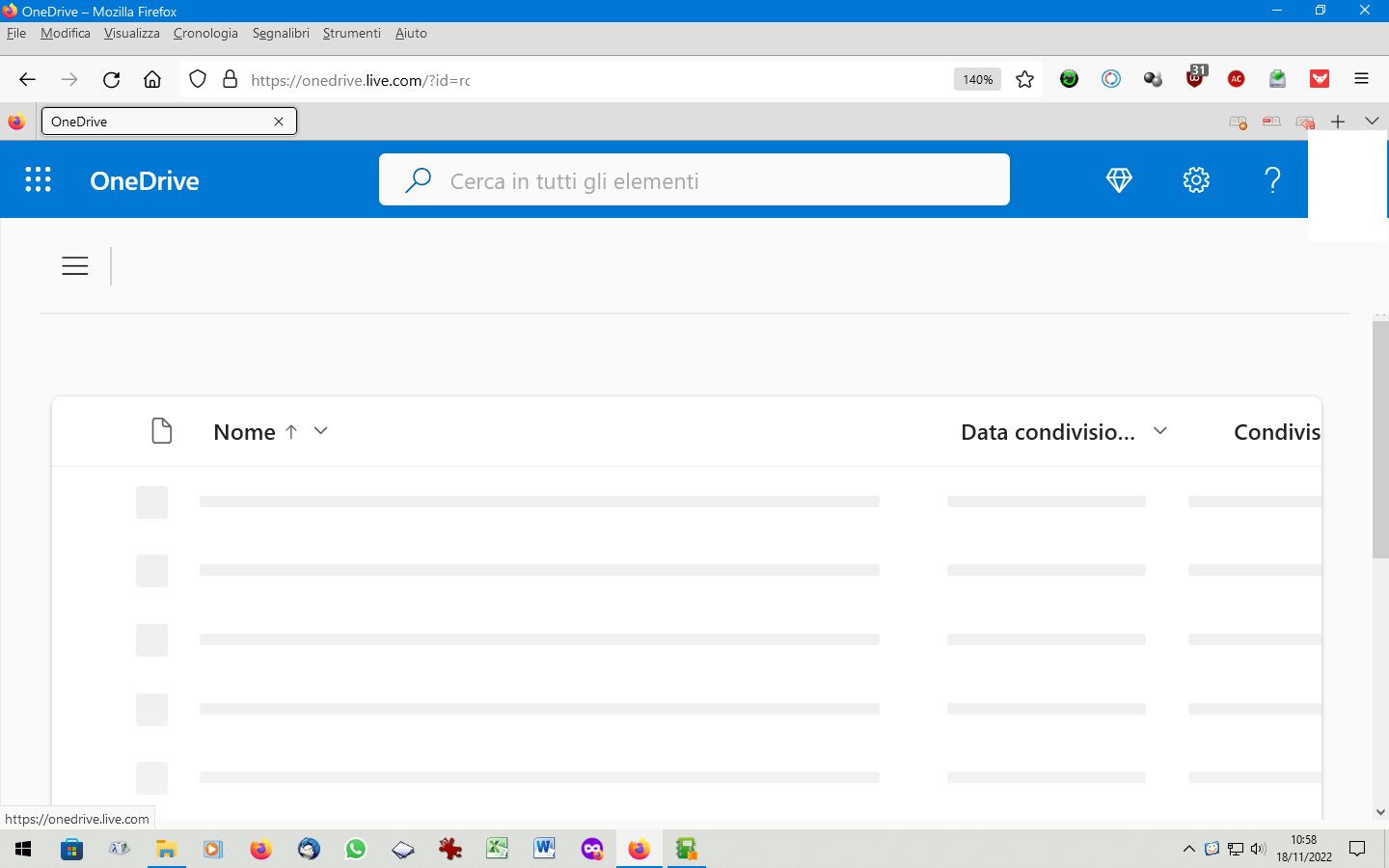The height and width of the screenshot is (868, 1389).
Task: Open the File menu
Action: tap(16, 33)
